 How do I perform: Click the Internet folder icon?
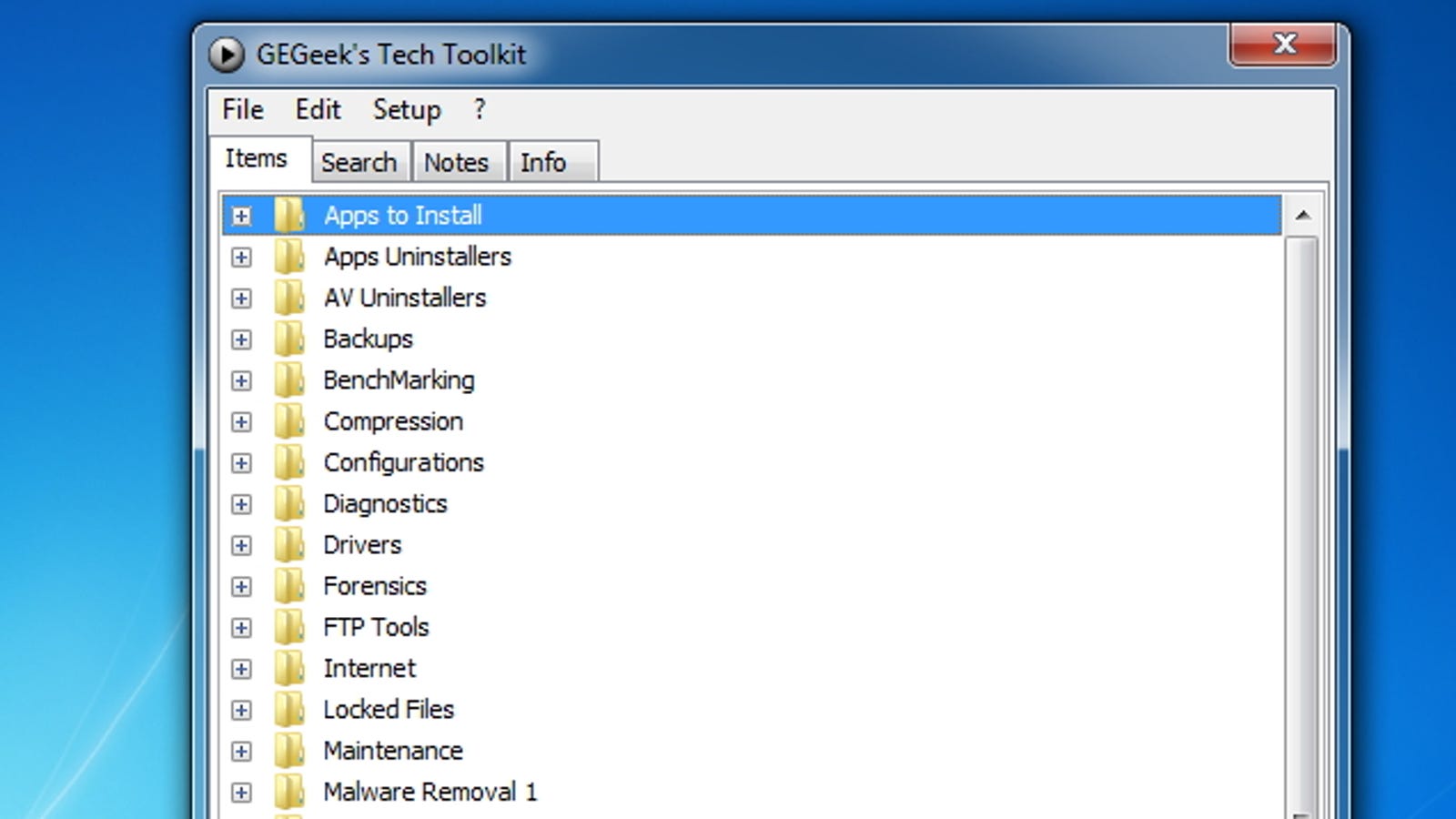tap(289, 669)
